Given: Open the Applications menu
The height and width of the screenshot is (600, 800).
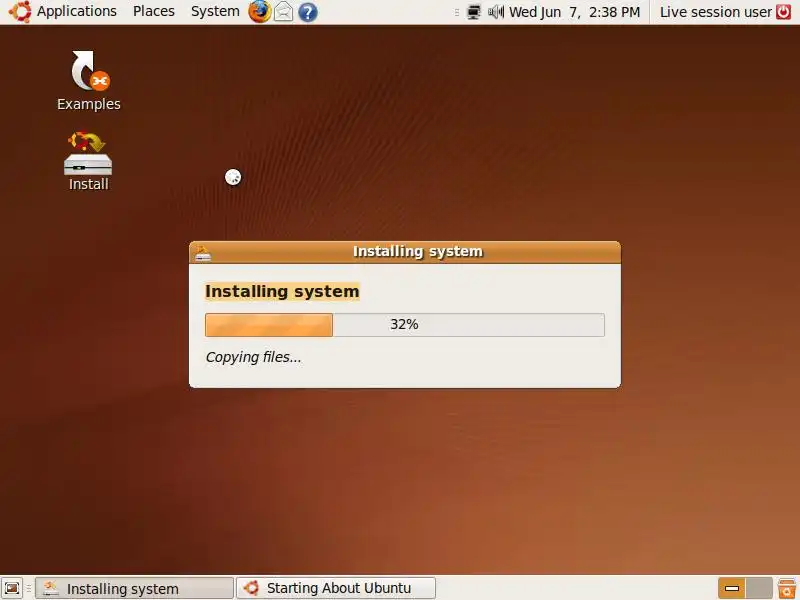Looking at the screenshot, I should point(77,11).
